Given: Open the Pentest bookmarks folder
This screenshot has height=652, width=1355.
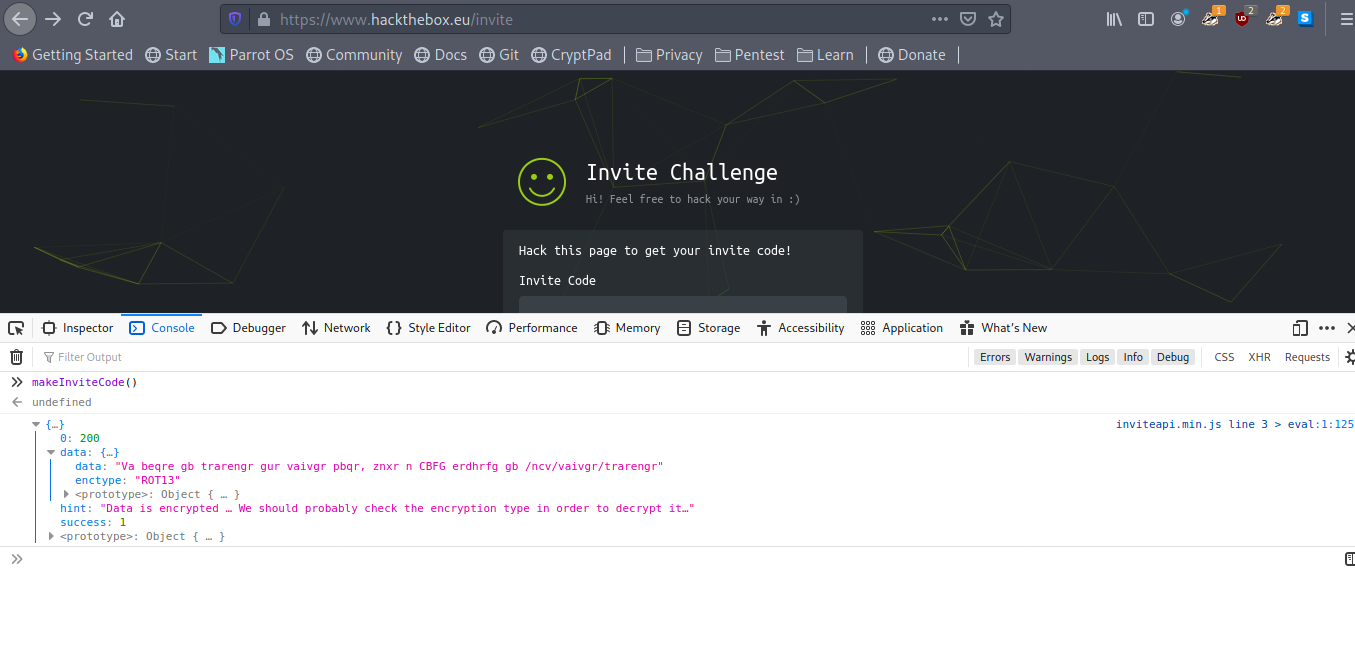Looking at the screenshot, I should point(750,55).
